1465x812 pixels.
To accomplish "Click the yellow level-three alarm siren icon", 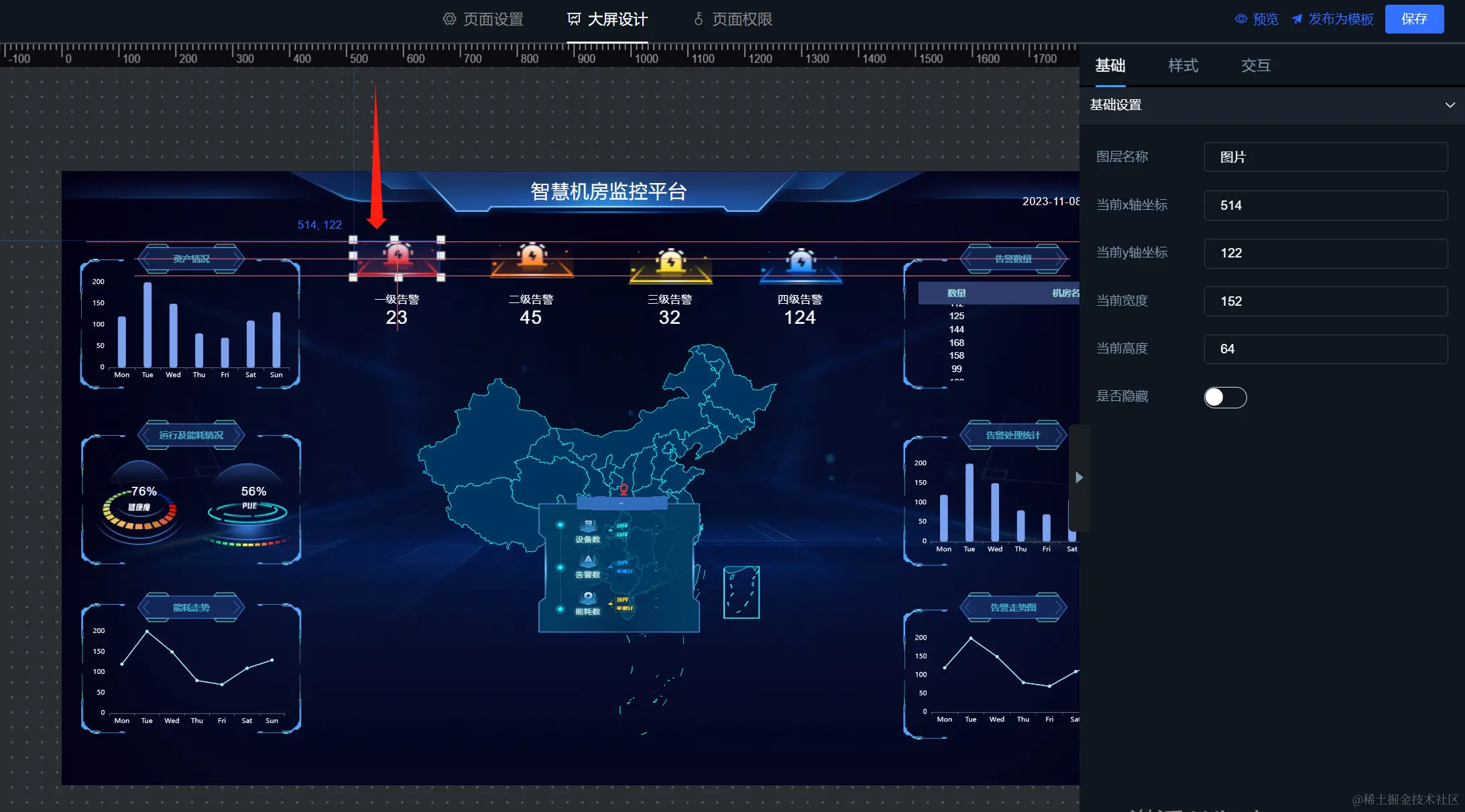I will 670,261.
